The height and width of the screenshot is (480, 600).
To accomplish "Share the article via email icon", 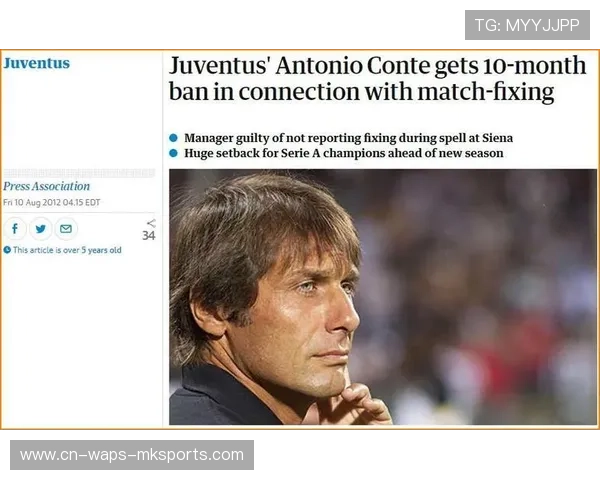I will pos(66,229).
